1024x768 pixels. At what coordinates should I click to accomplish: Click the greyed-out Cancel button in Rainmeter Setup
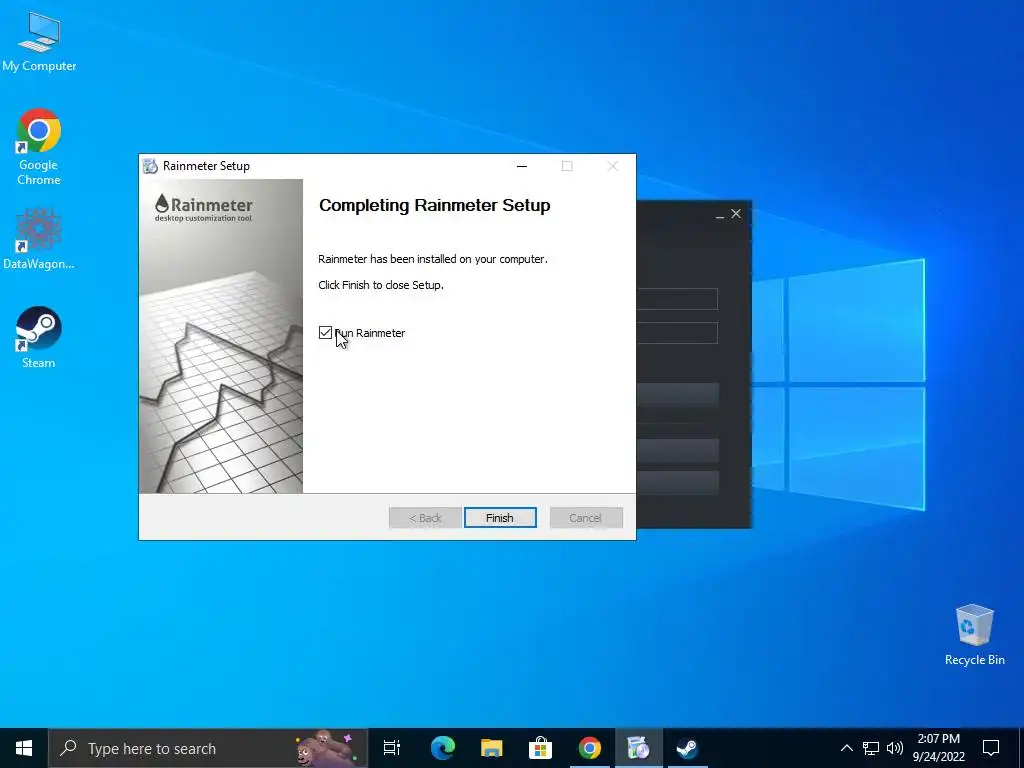pos(586,518)
